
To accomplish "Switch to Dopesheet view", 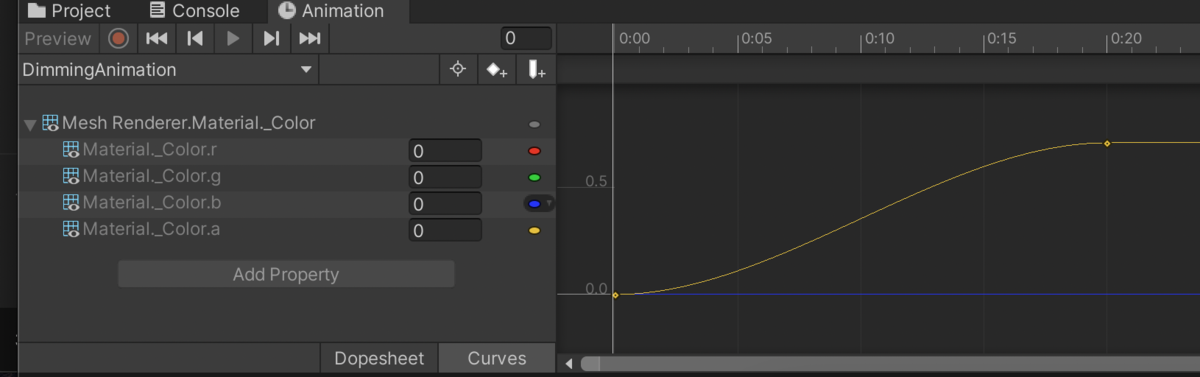I will point(379,358).
